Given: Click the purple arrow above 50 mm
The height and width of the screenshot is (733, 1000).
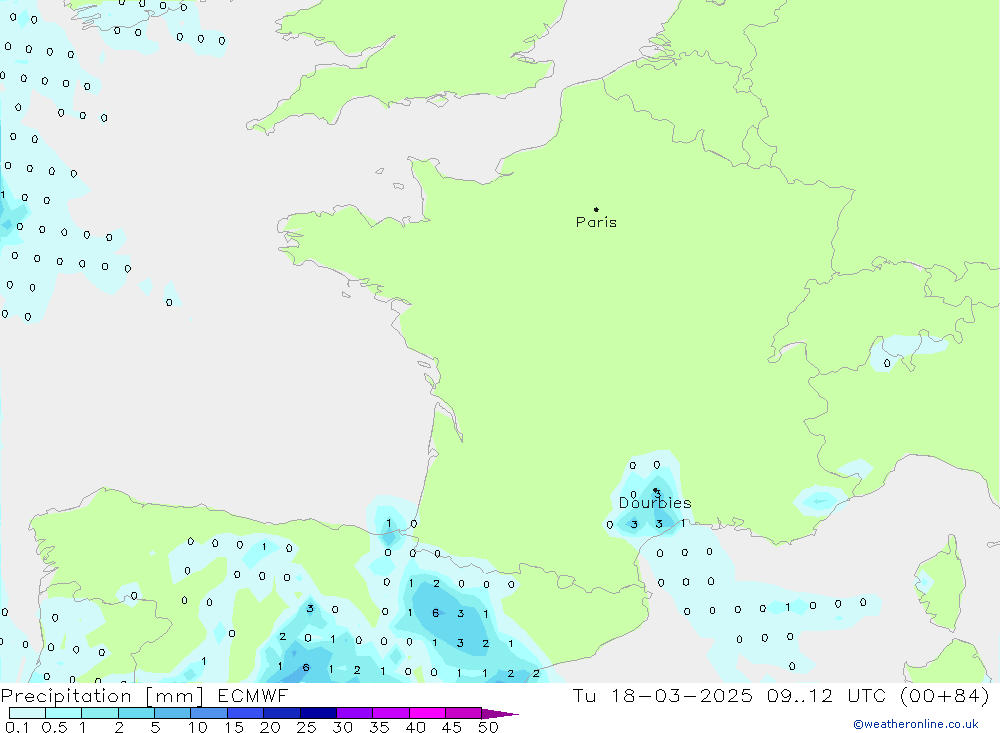Looking at the screenshot, I should pyautogui.click(x=500, y=714).
